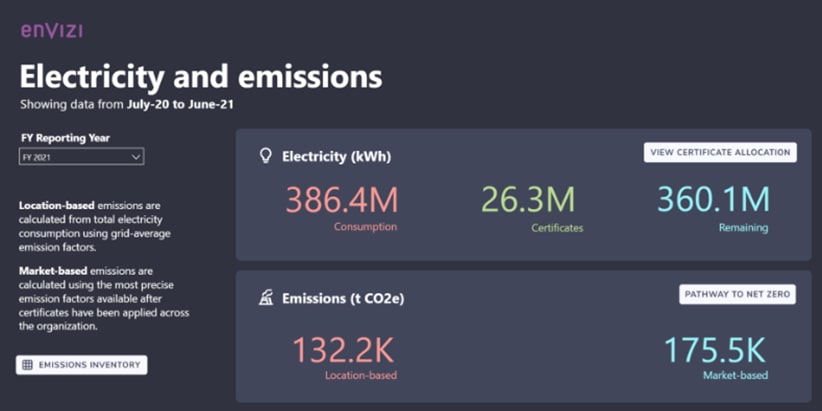
Task: Open View Certificate Allocation
Action: (720, 153)
